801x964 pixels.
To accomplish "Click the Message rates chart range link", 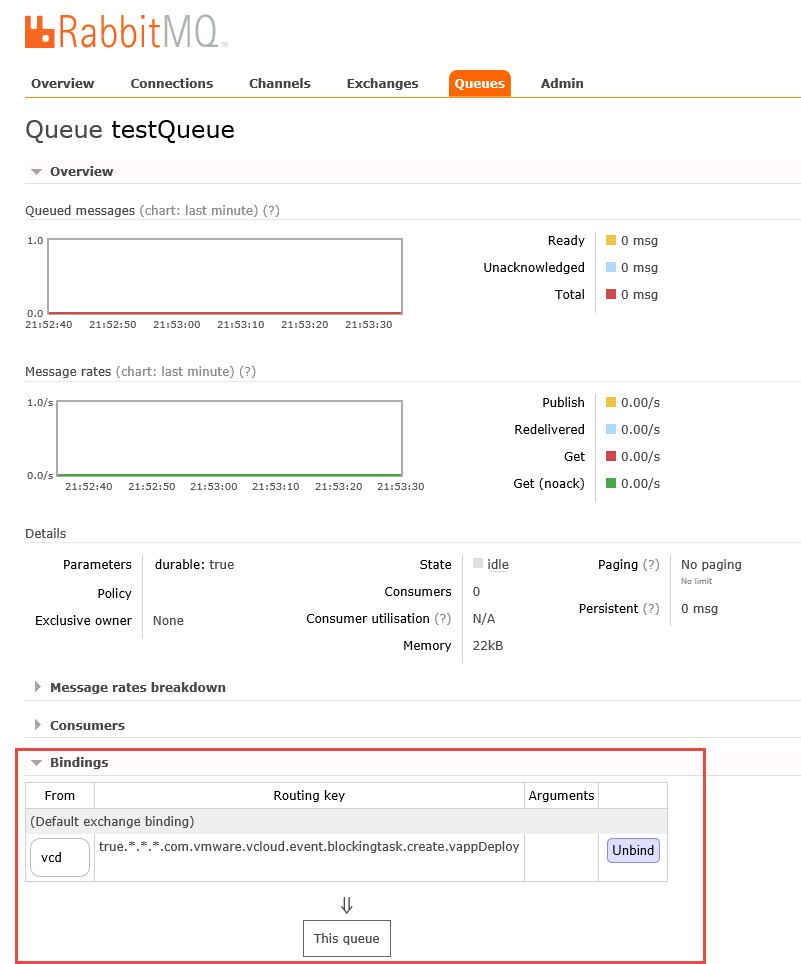I will [x=175, y=371].
